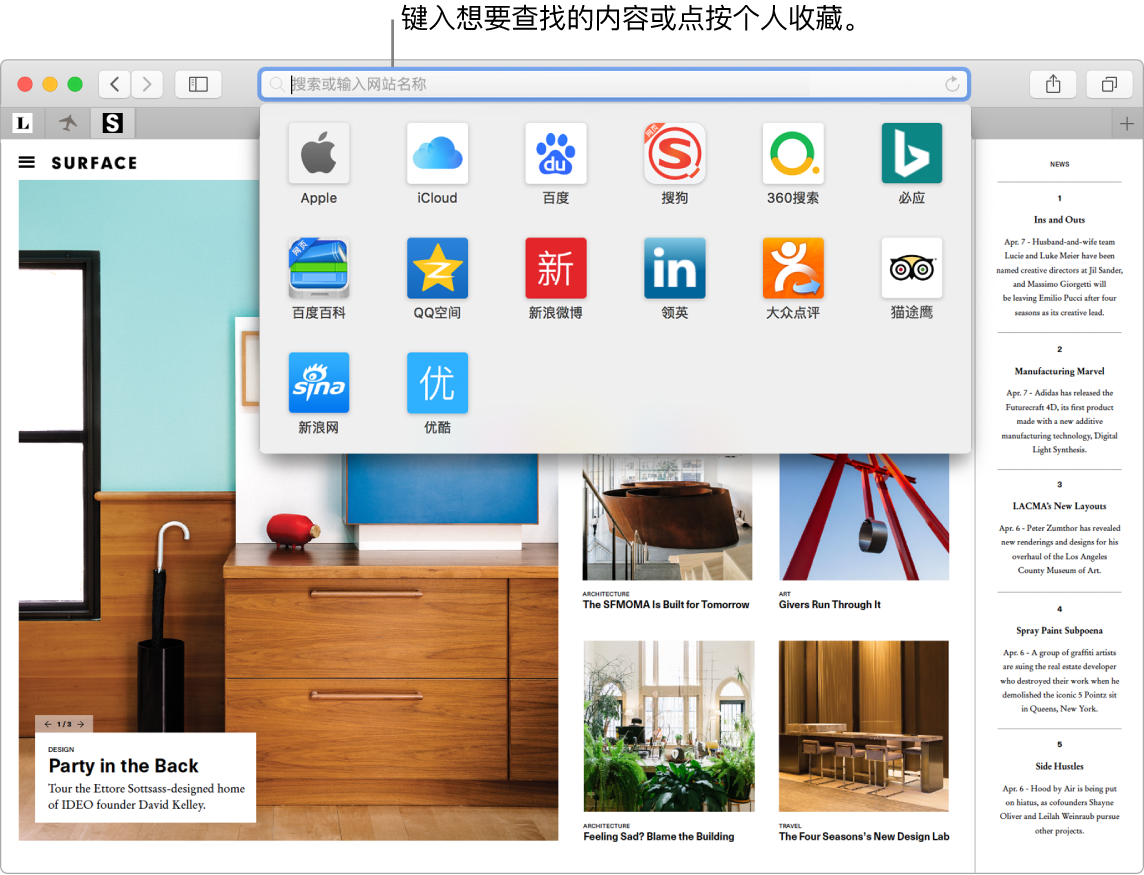Advance the photo carousel with the right arrow
The width and height of the screenshot is (1144, 875).
tap(80, 724)
